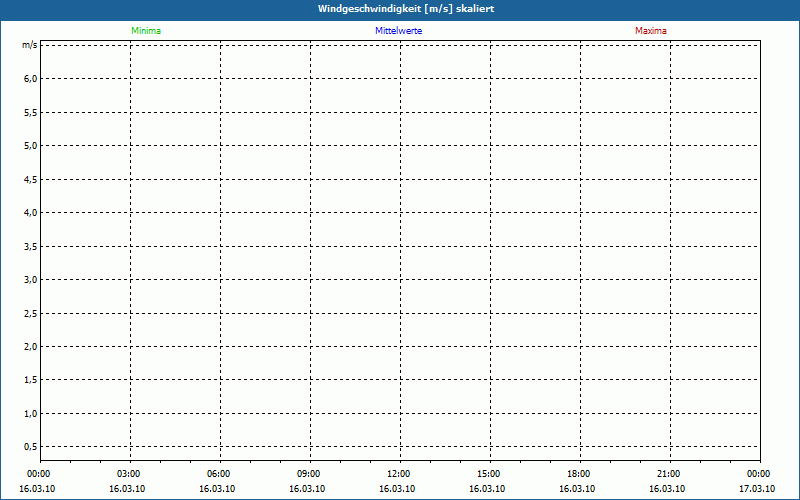Image resolution: width=800 pixels, height=500 pixels.
Task: Click the 15:00 time axis label
Action: click(x=489, y=474)
